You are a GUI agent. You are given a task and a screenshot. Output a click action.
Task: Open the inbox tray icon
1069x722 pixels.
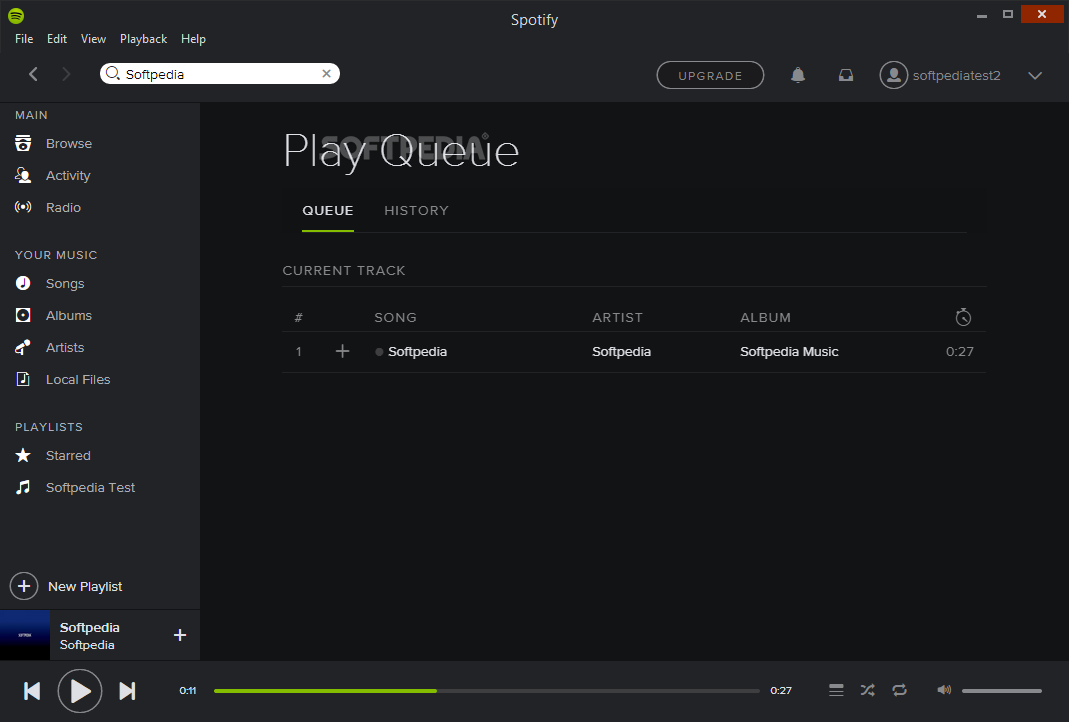click(845, 75)
